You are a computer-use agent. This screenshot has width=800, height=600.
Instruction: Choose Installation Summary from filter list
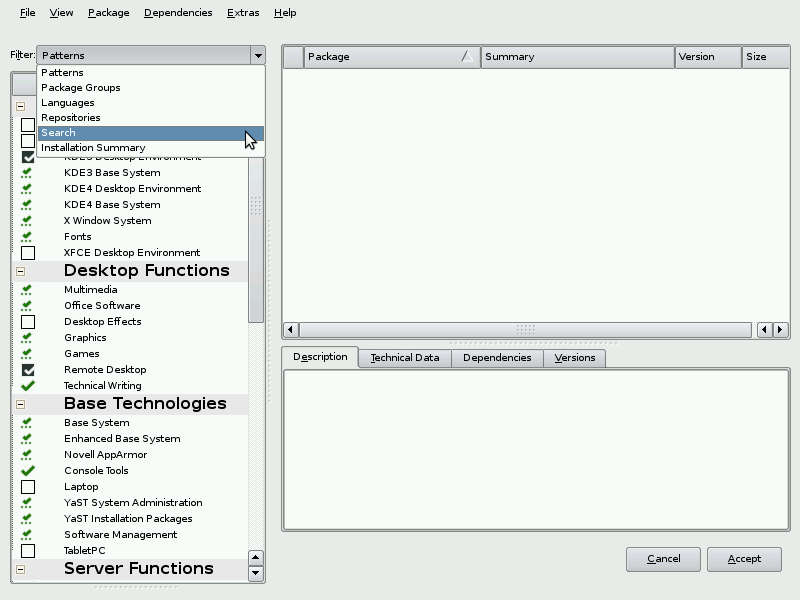coord(151,148)
